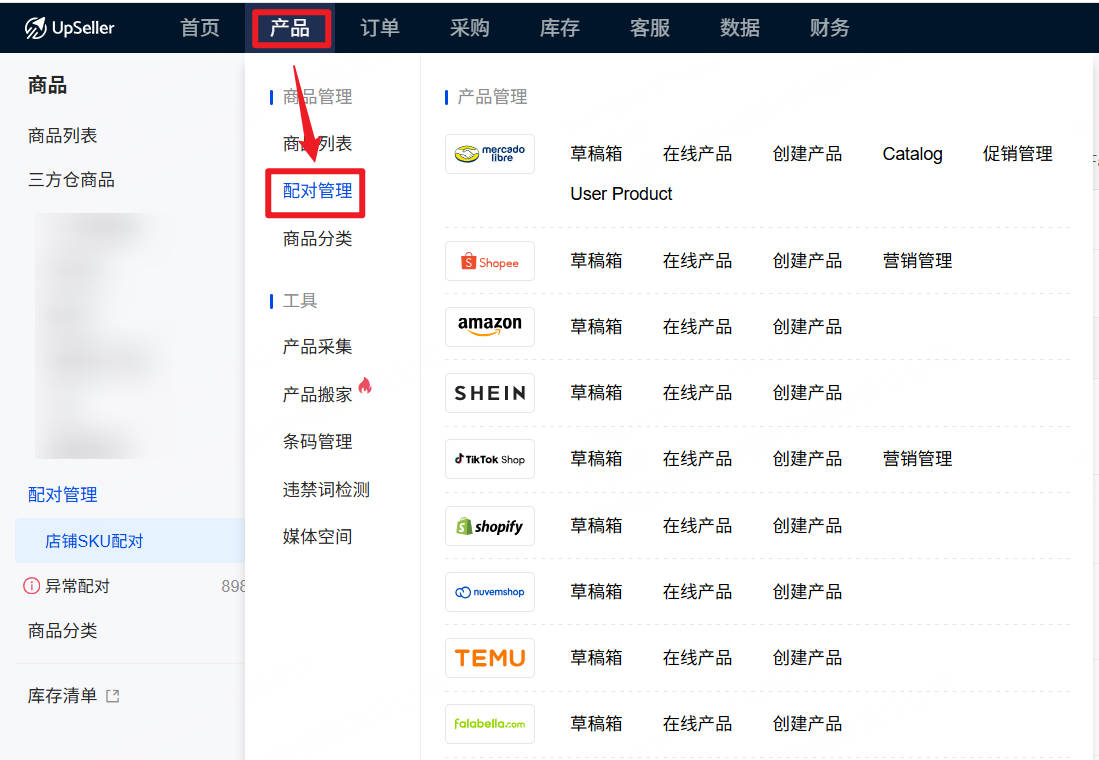
Task: Select the Shopee platform logo
Action: pyautogui.click(x=490, y=262)
